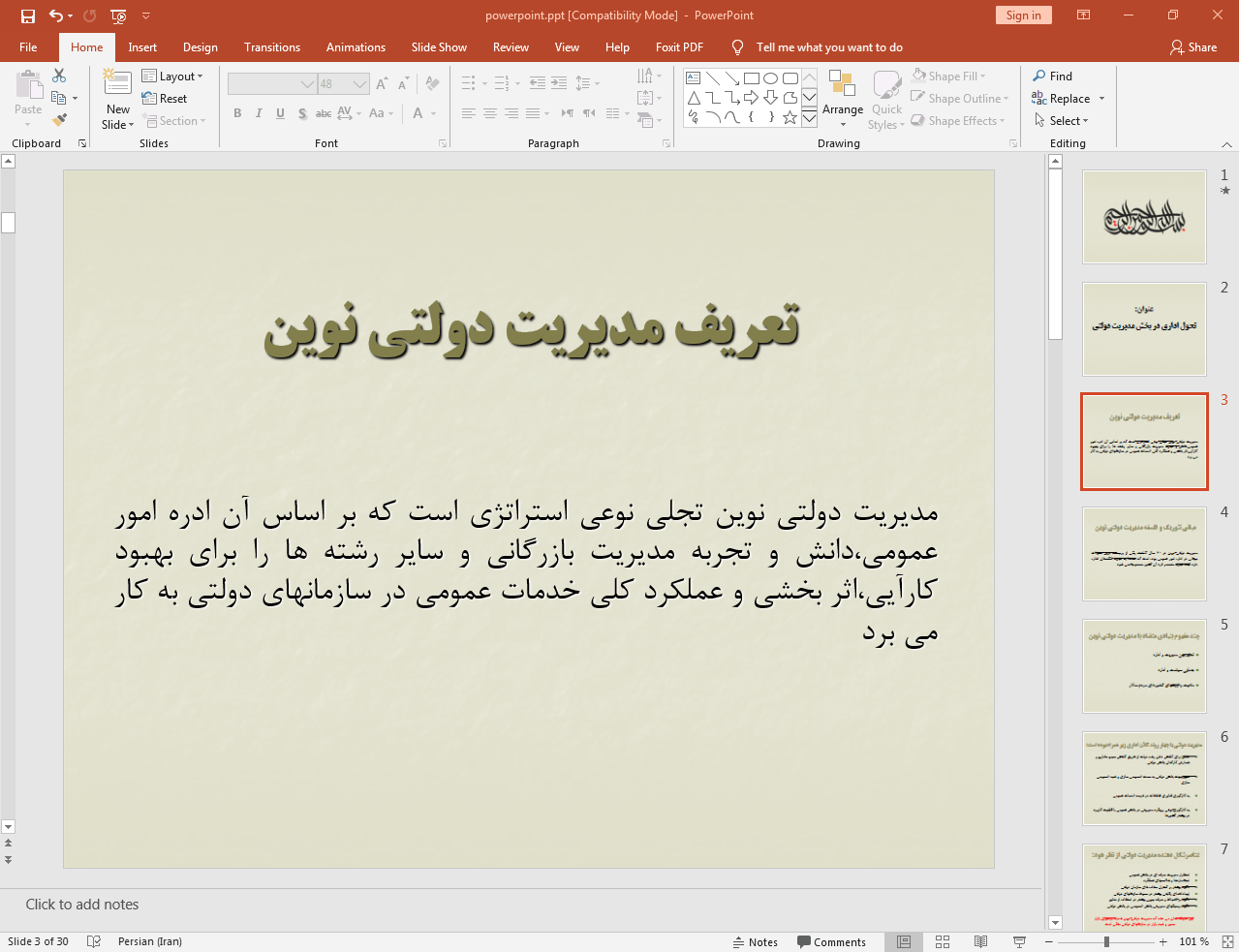The image size is (1239, 952).
Task: Open the Comments pane
Action: coord(831,941)
